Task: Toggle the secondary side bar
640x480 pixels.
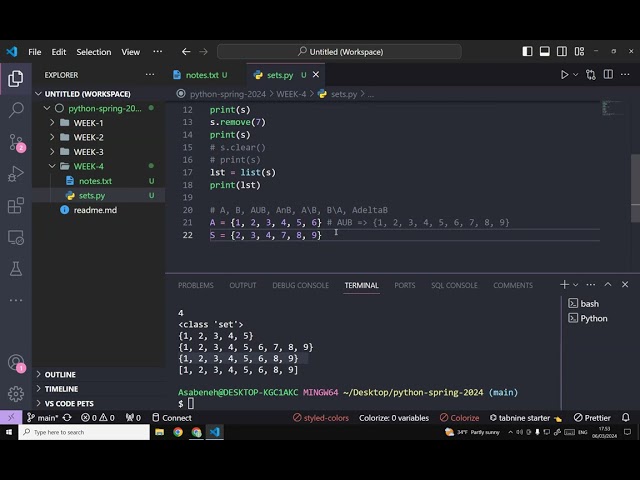Action: click(x=562, y=51)
